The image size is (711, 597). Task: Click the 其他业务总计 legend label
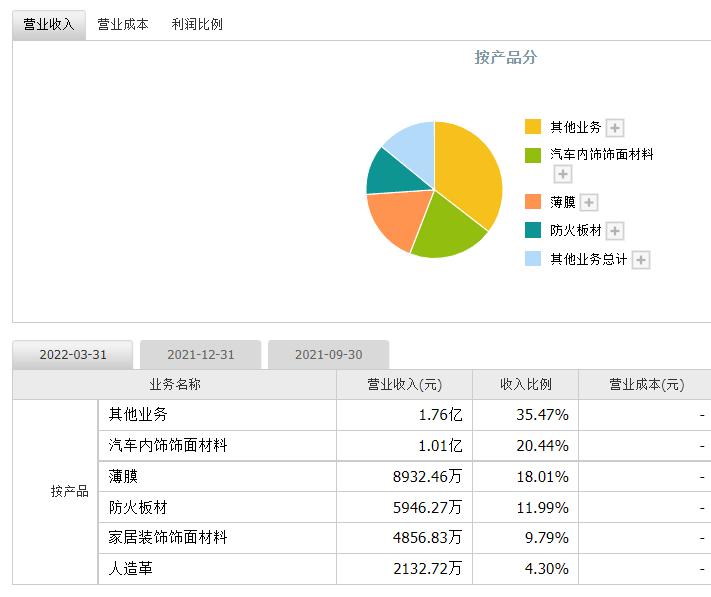click(x=589, y=259)
